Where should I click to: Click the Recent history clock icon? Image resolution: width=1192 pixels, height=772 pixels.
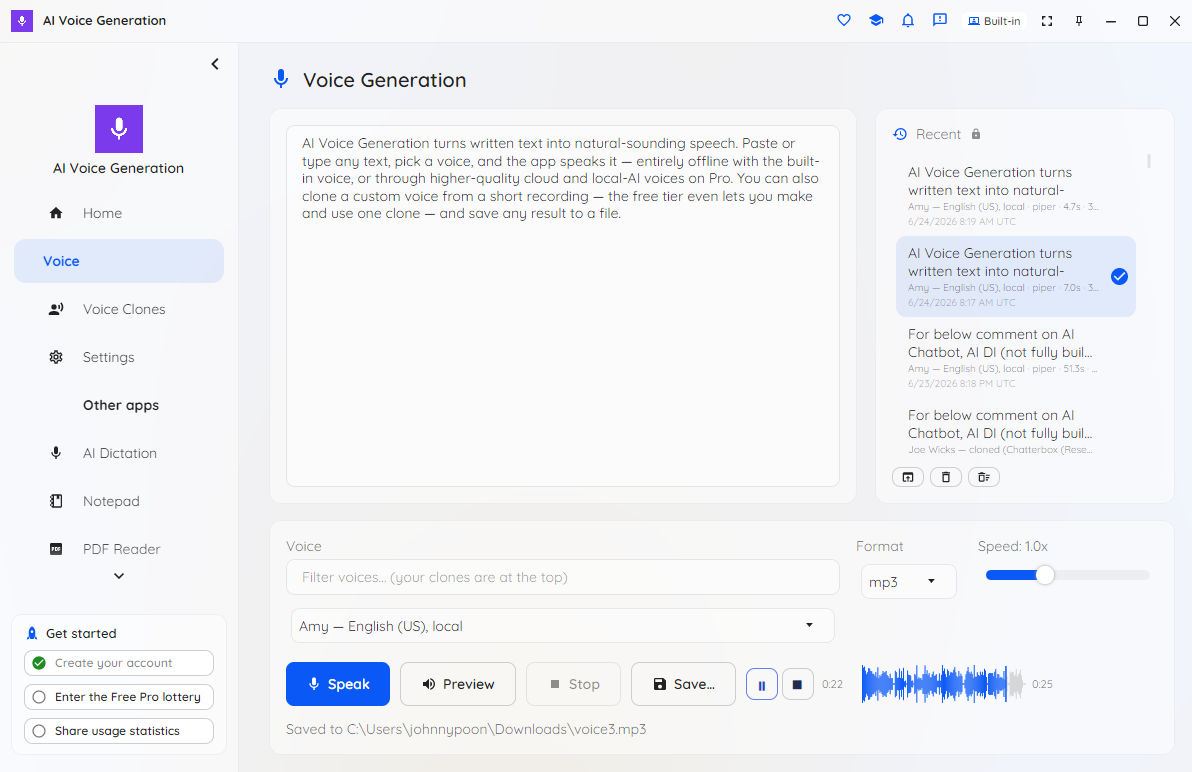tap(900, 134)
